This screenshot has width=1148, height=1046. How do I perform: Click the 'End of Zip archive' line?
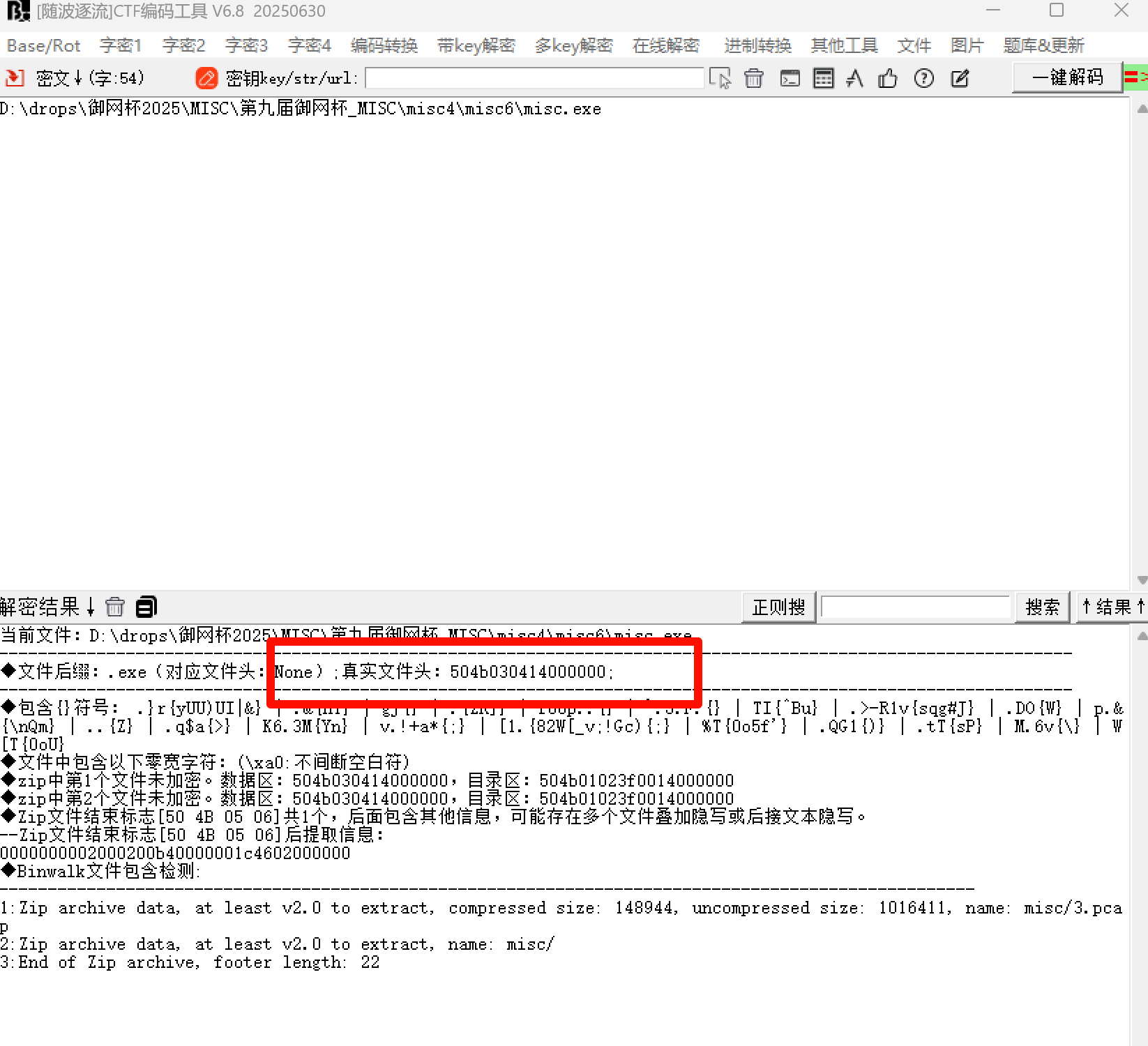click(x=190, y=962)
